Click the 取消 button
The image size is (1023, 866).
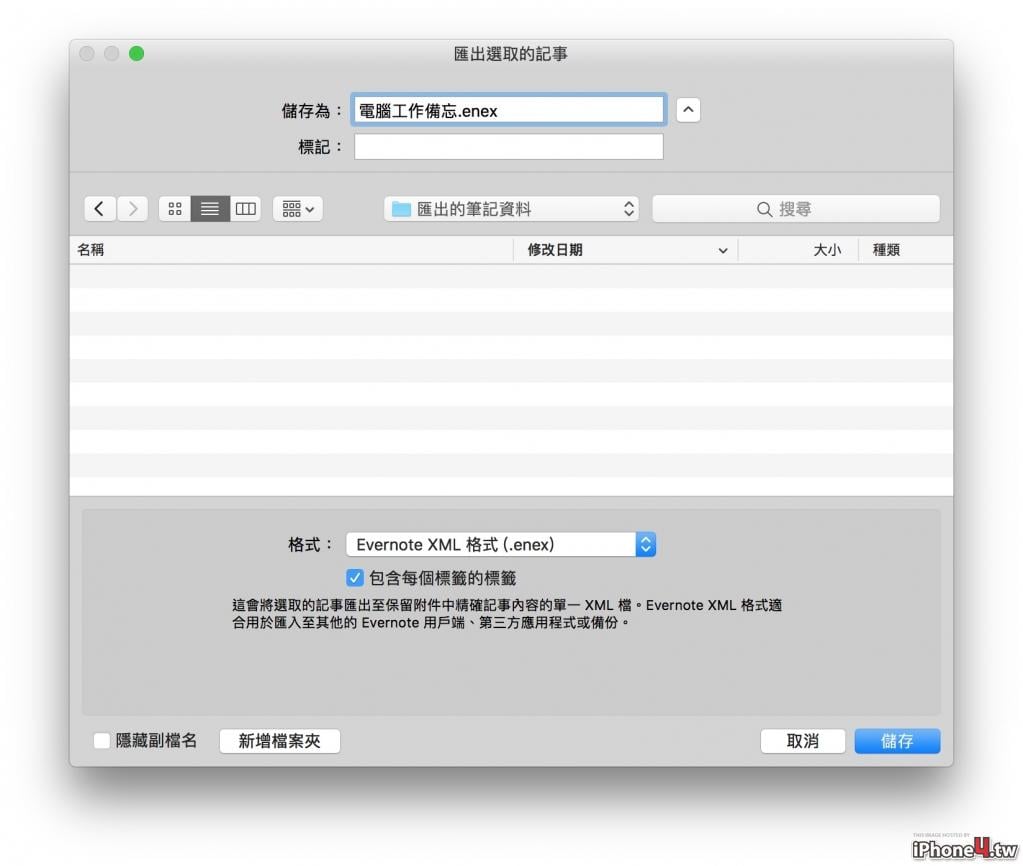click(x=802, y=741)
